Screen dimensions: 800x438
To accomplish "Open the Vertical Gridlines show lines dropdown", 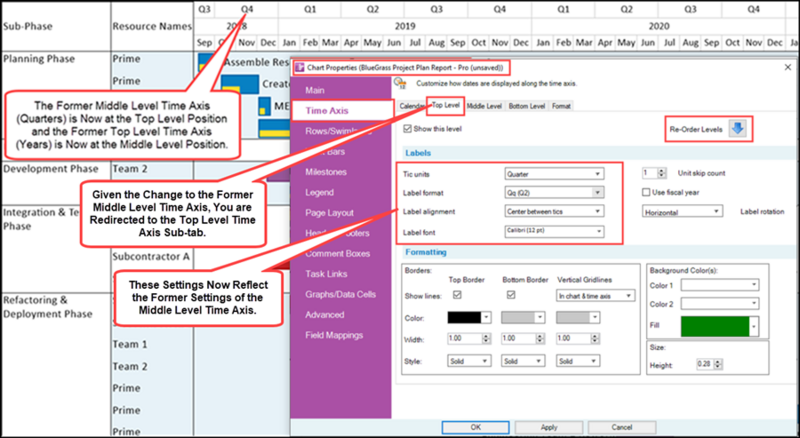I will tap(595, 296).
